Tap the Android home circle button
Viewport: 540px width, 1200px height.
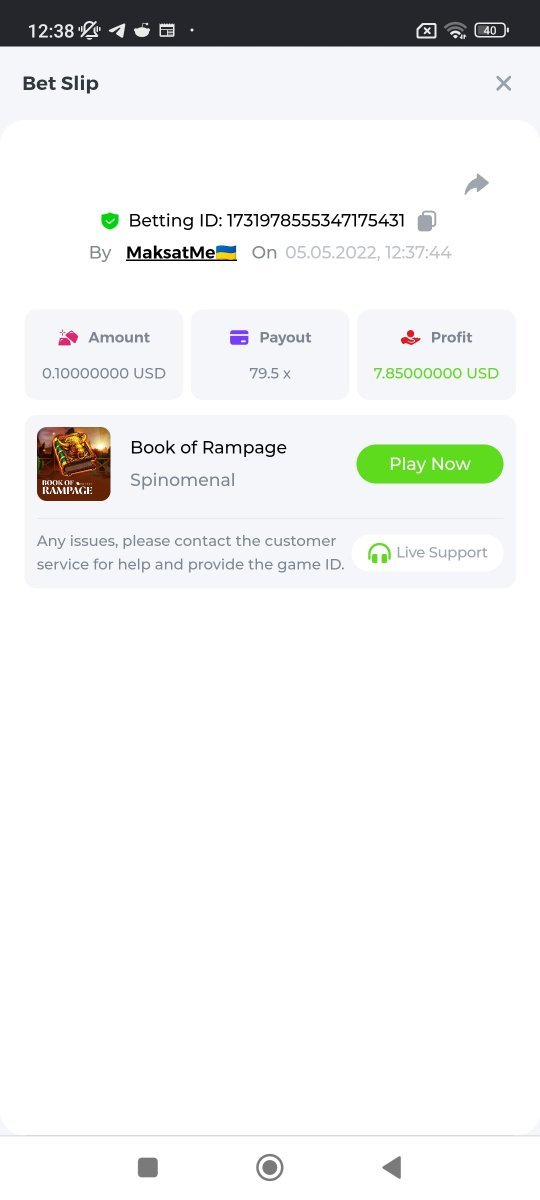[270, 1167]
